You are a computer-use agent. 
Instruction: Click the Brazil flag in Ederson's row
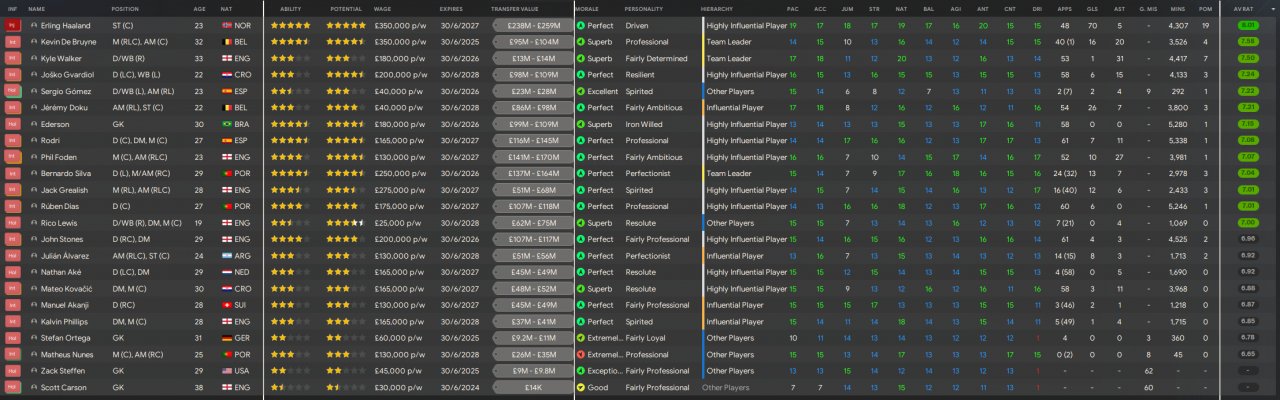coord(226,125)
